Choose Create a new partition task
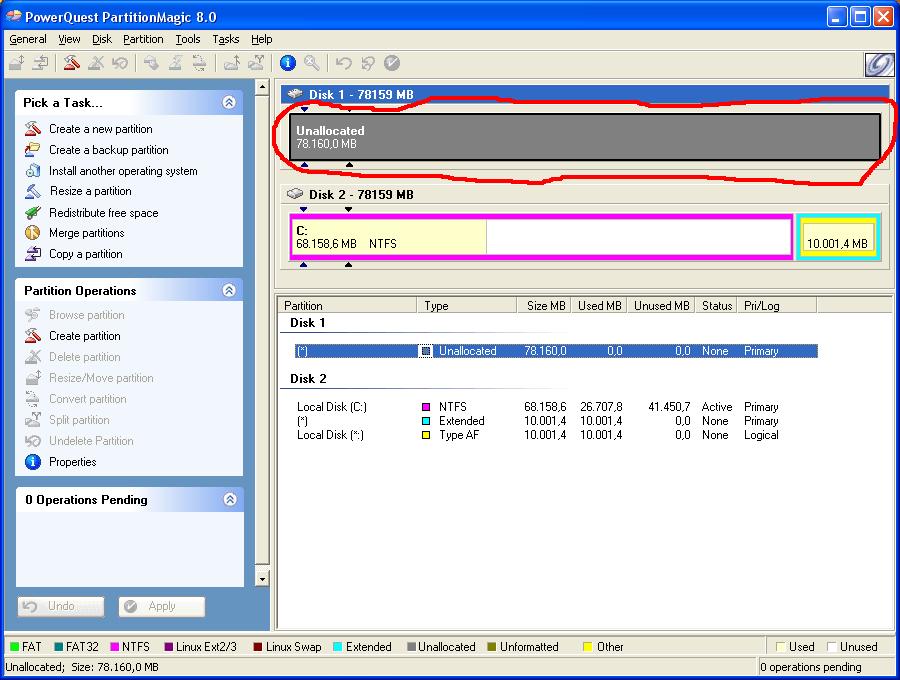900x680 pixels. (100, 129)
